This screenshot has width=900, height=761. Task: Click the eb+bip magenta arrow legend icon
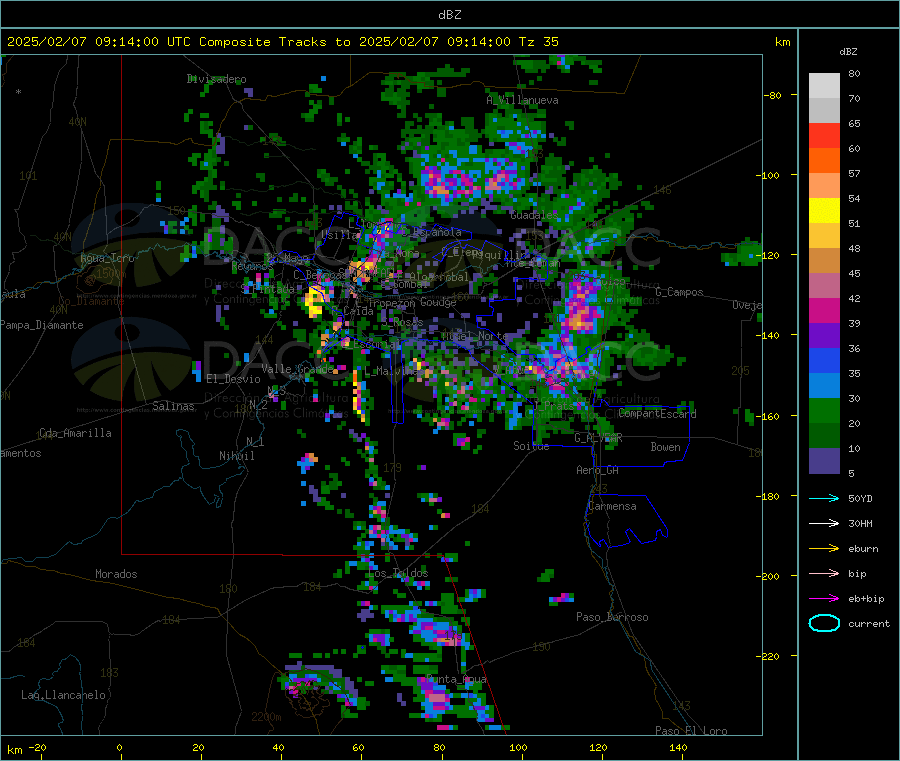pyautogui.click(x=824, y=599)
